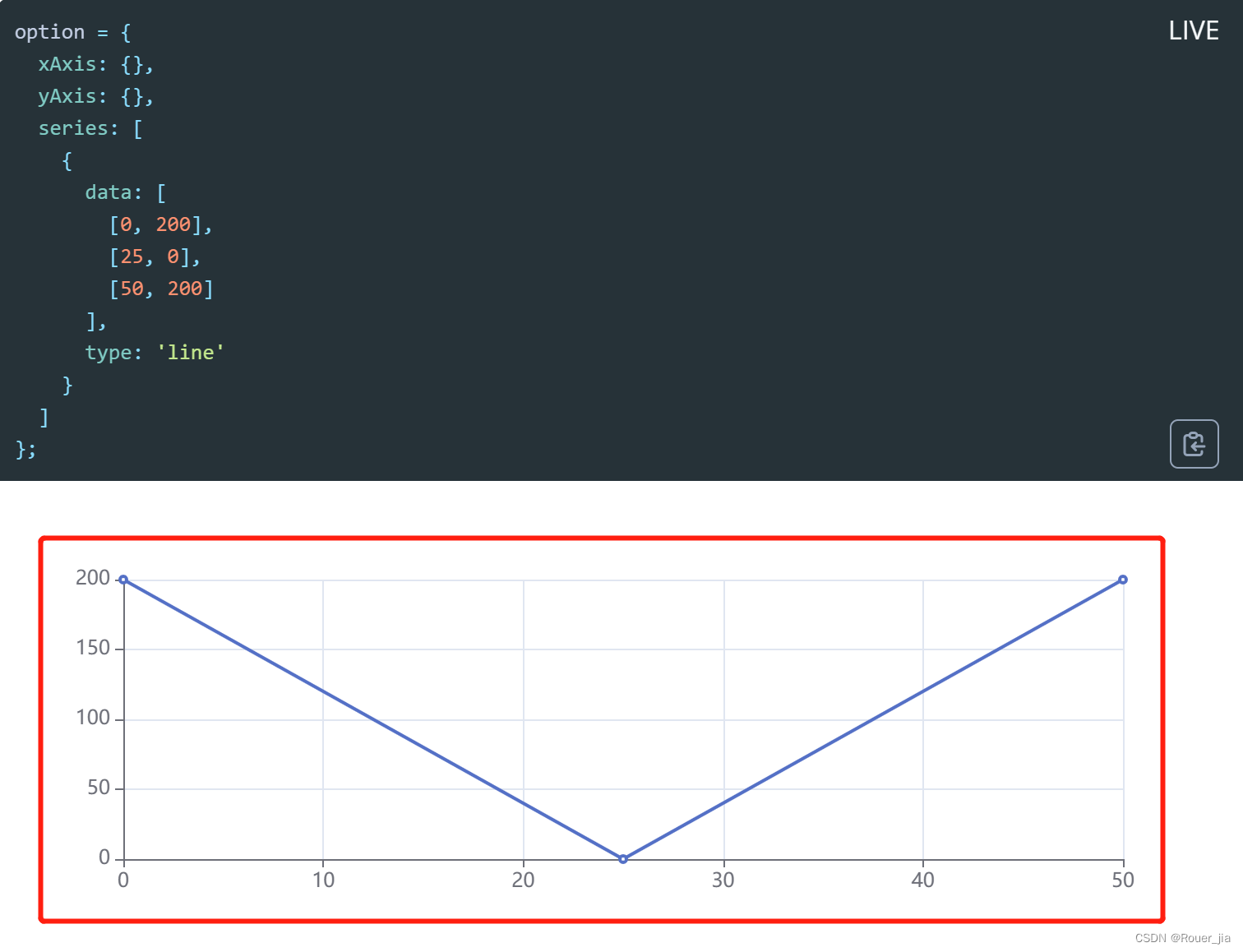Click the closing "};" code line
This screenshot has height=952, width=1243.
click(x=25, y=449)
